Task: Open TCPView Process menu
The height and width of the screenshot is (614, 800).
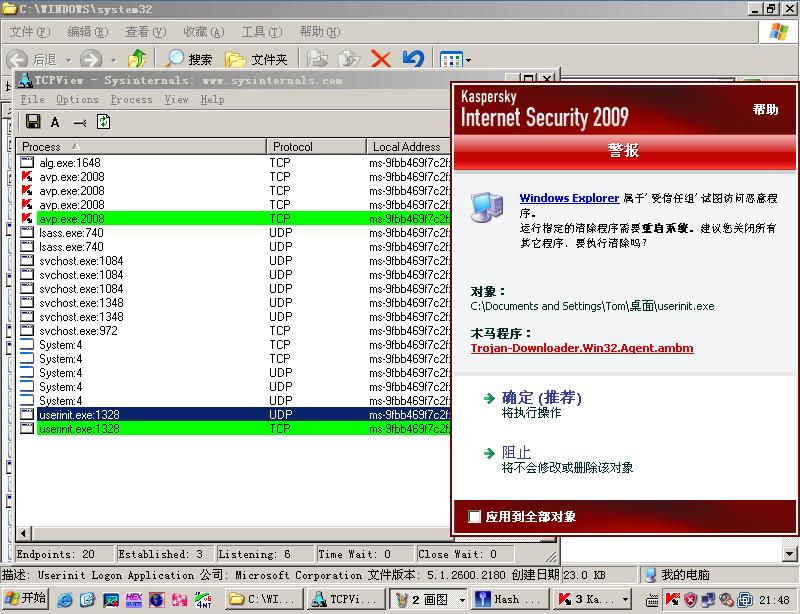Action: tap(131, 100)
